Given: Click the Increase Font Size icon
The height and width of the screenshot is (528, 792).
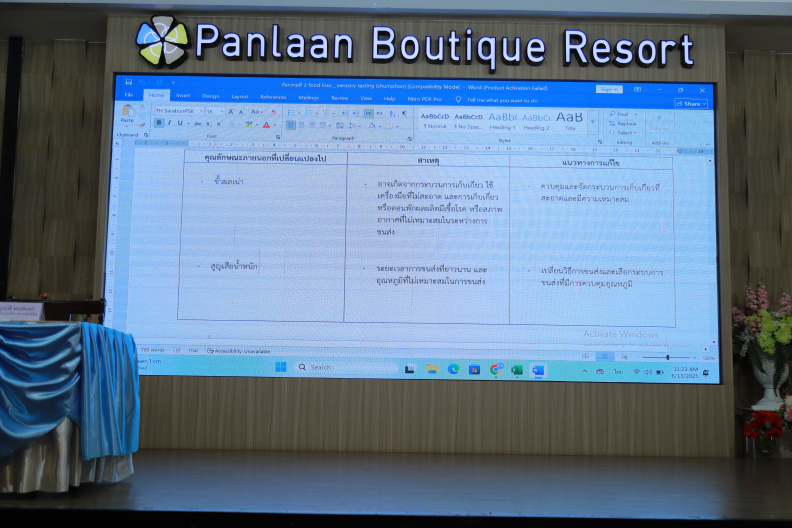Looking at the screenshot, I should click(231, 112).
